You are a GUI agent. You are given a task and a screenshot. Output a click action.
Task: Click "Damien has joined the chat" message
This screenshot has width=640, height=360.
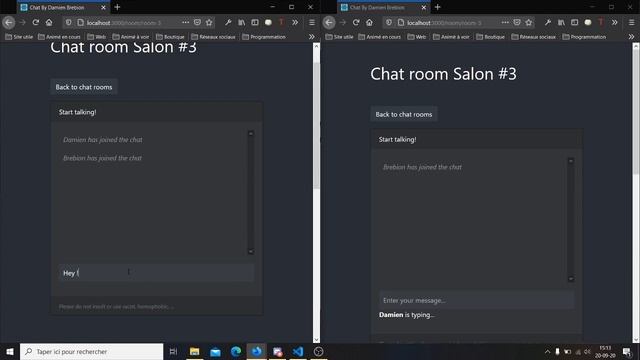[x=103, y=140]
